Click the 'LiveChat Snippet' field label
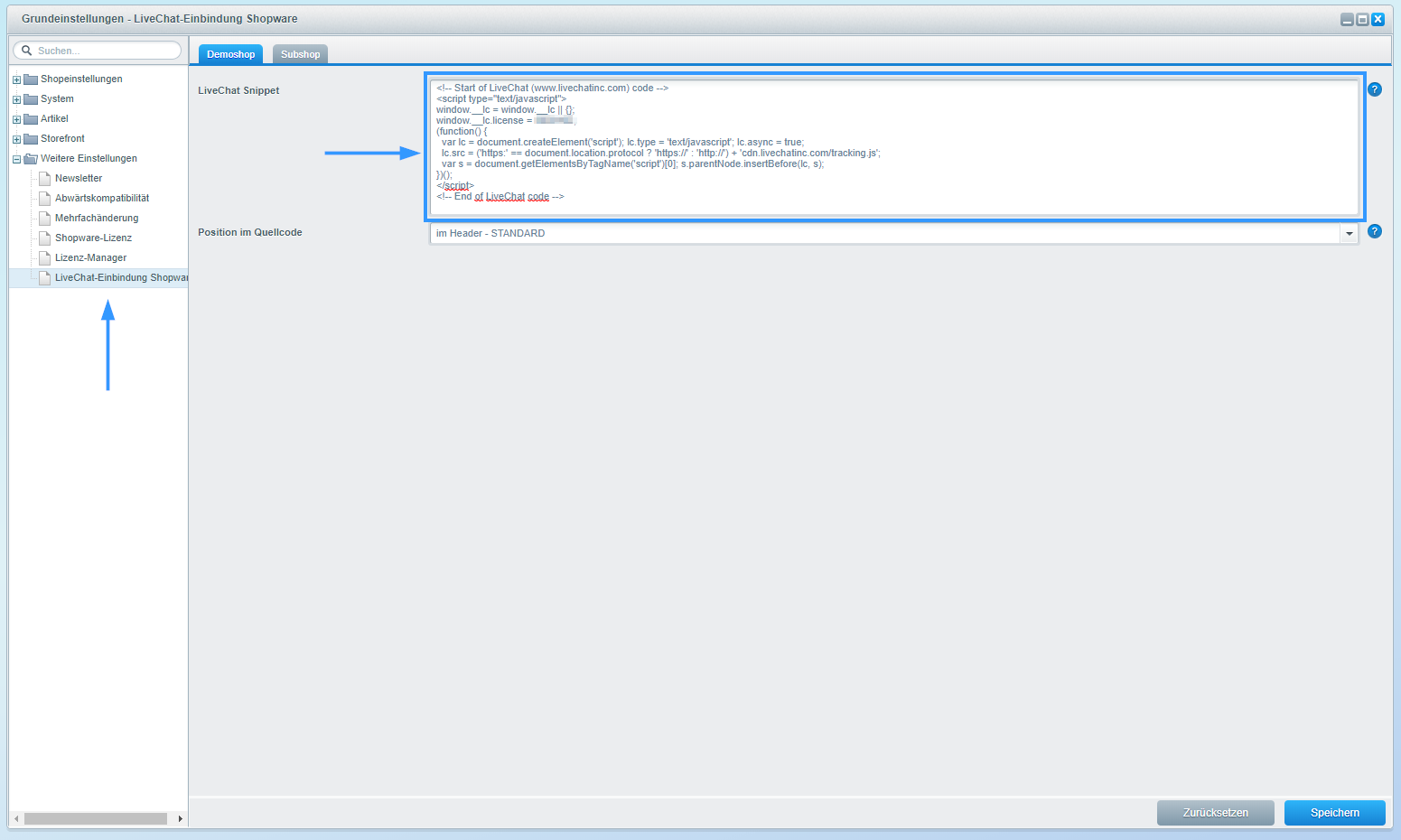The width and height of the screenshot is (1401, 840). [x=238, y=90]
